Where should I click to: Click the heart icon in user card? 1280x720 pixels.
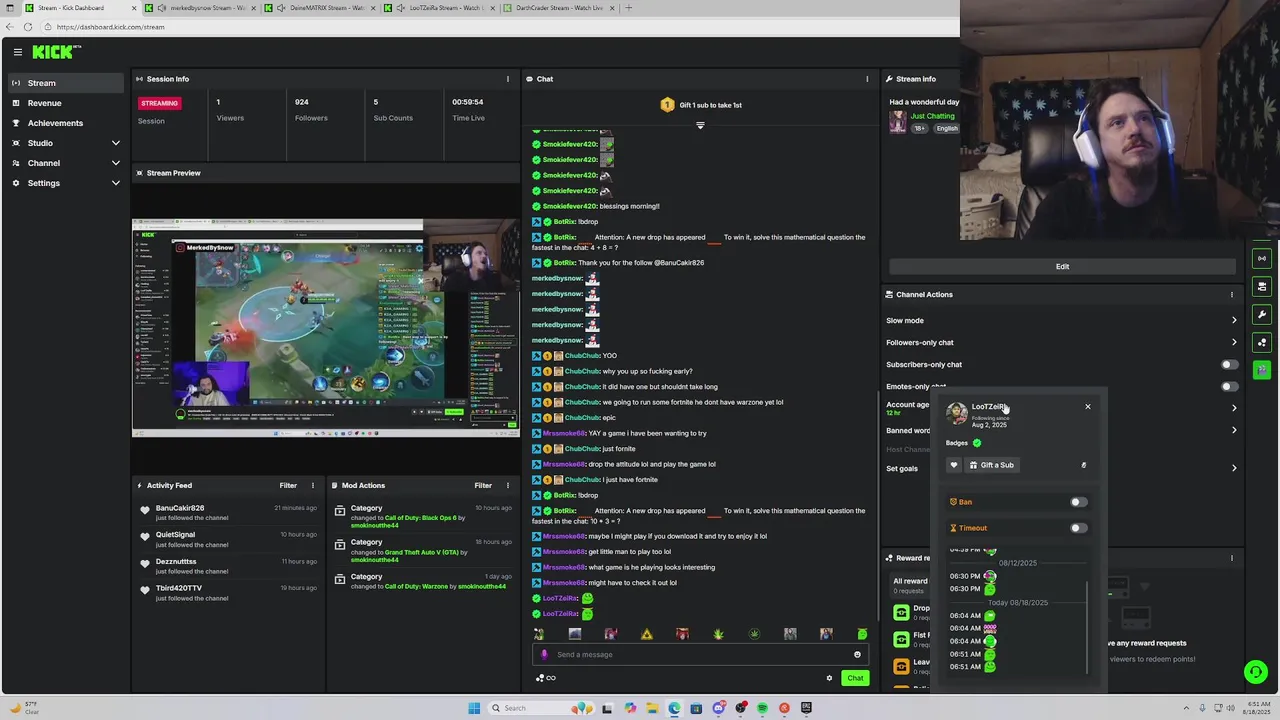point(954,465)
